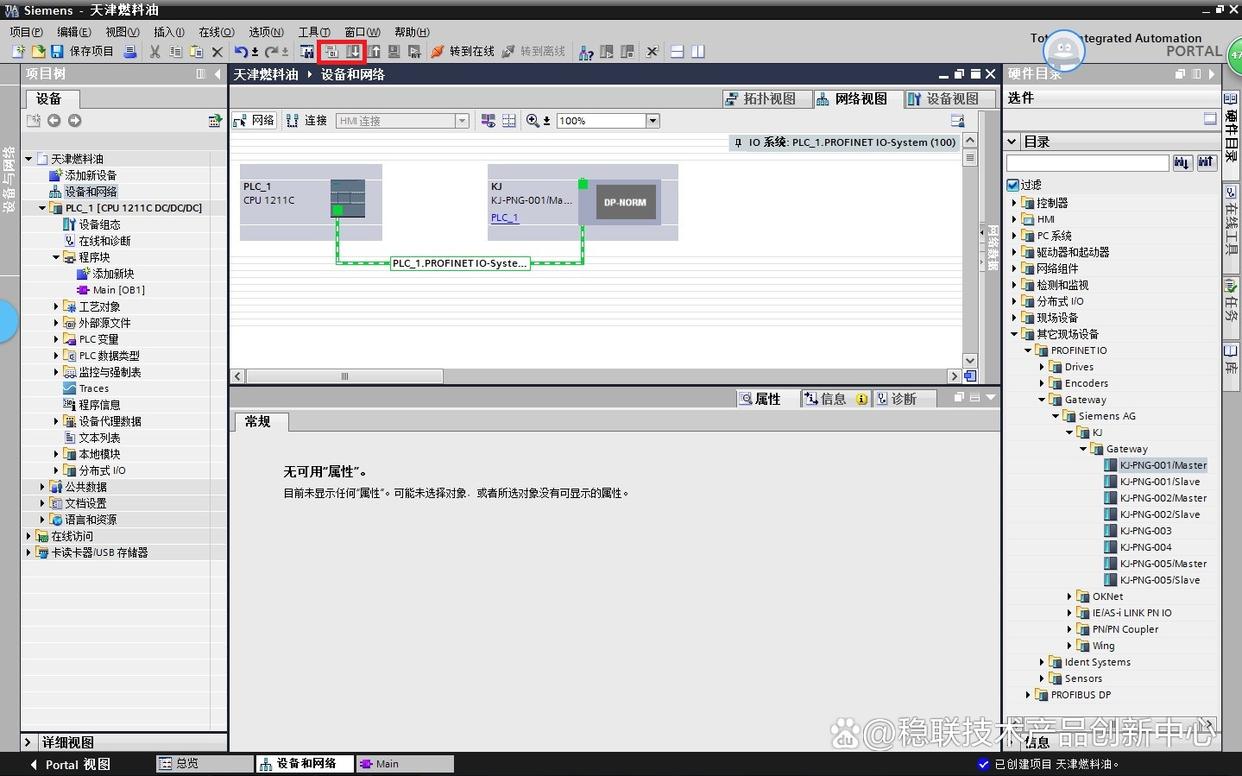Viewport: 1242px width, 776px height.
Task: Click the start simulation icon
Action: 394,52
